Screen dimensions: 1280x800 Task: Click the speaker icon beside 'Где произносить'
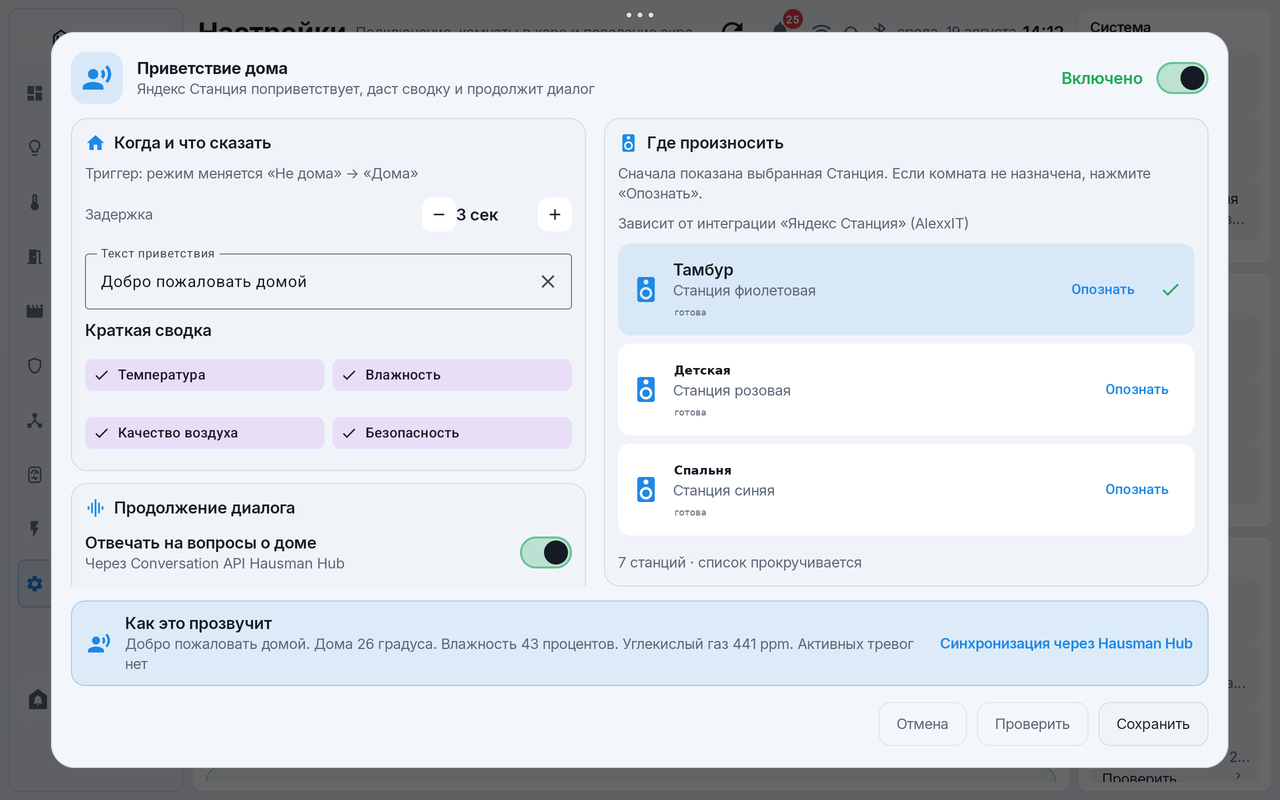click(628, 143)
